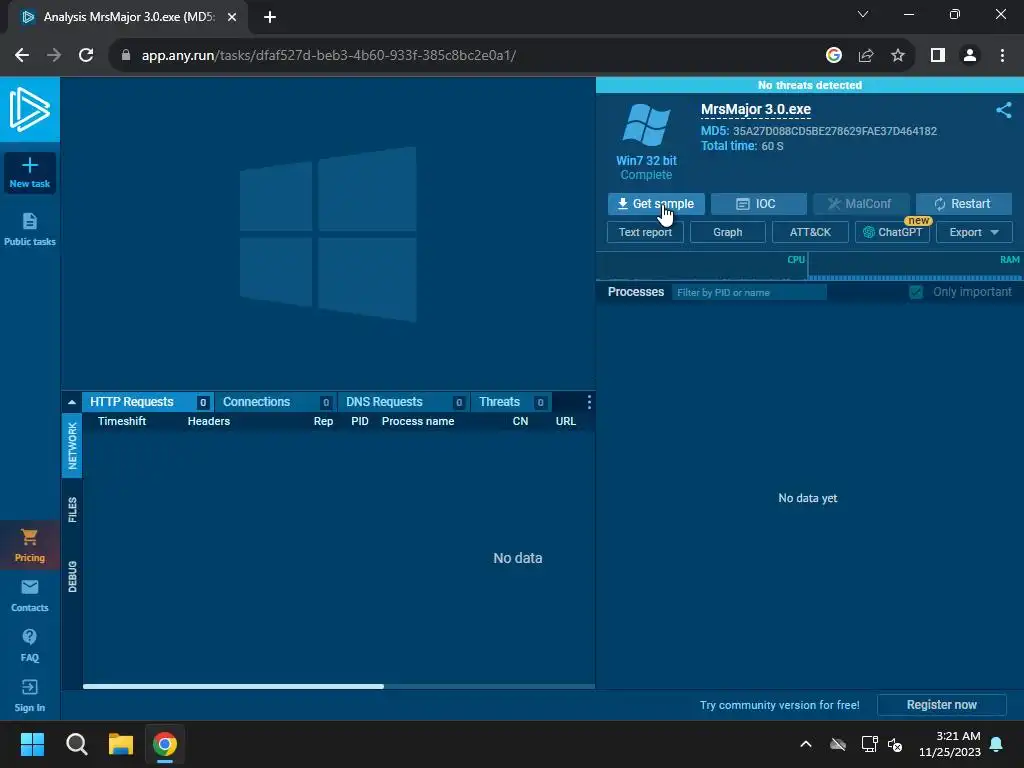Click the MrsMajor 3.0.exe file name
This screenshot has height=768, width=1024.
pos(756,110)
